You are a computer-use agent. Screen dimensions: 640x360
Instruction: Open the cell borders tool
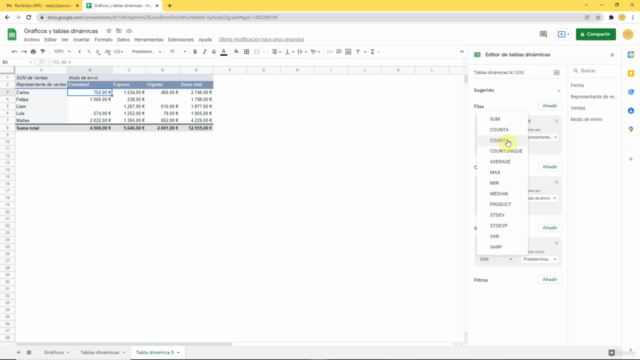247,52
